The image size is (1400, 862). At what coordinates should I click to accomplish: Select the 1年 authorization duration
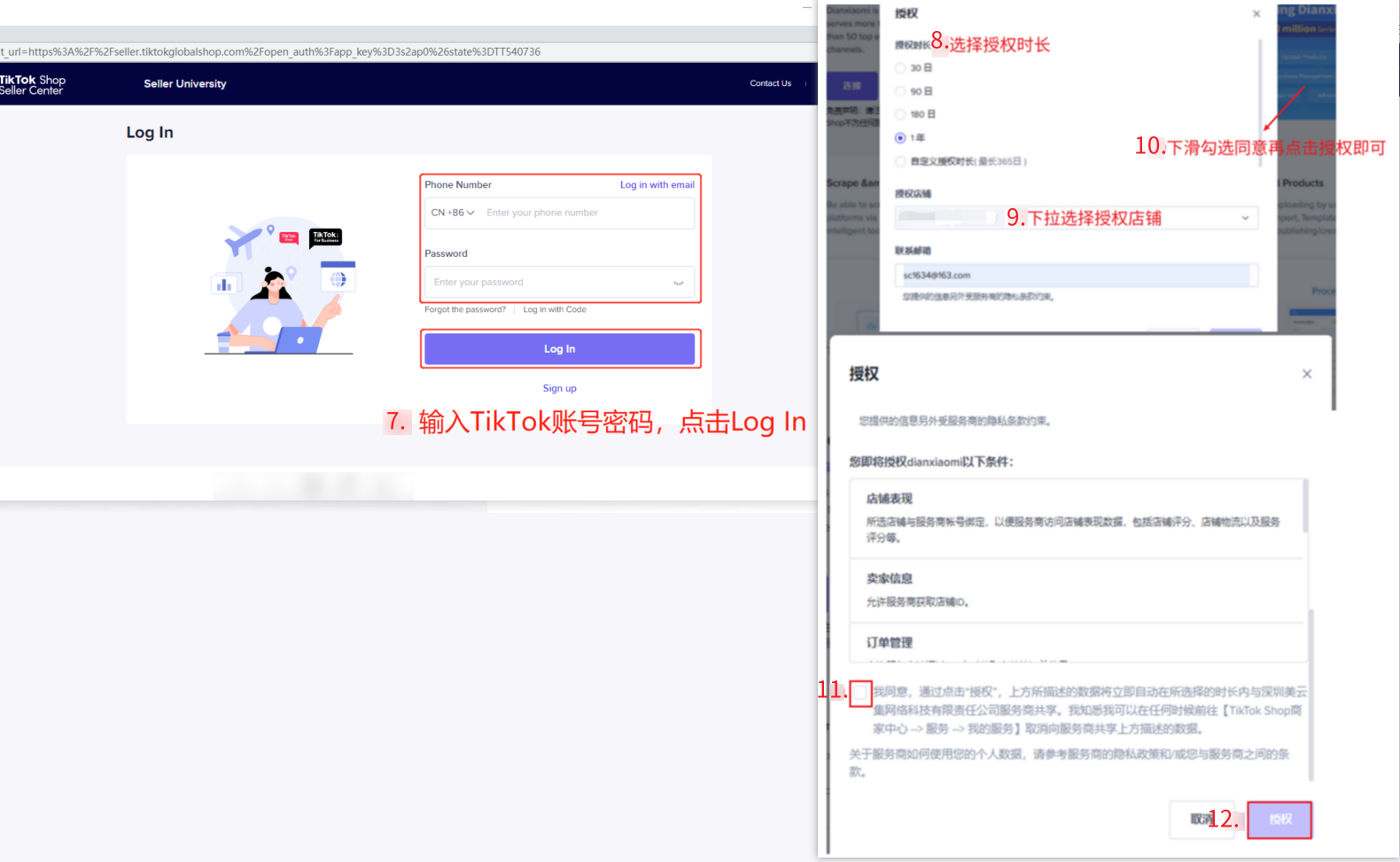pos(900,137)
